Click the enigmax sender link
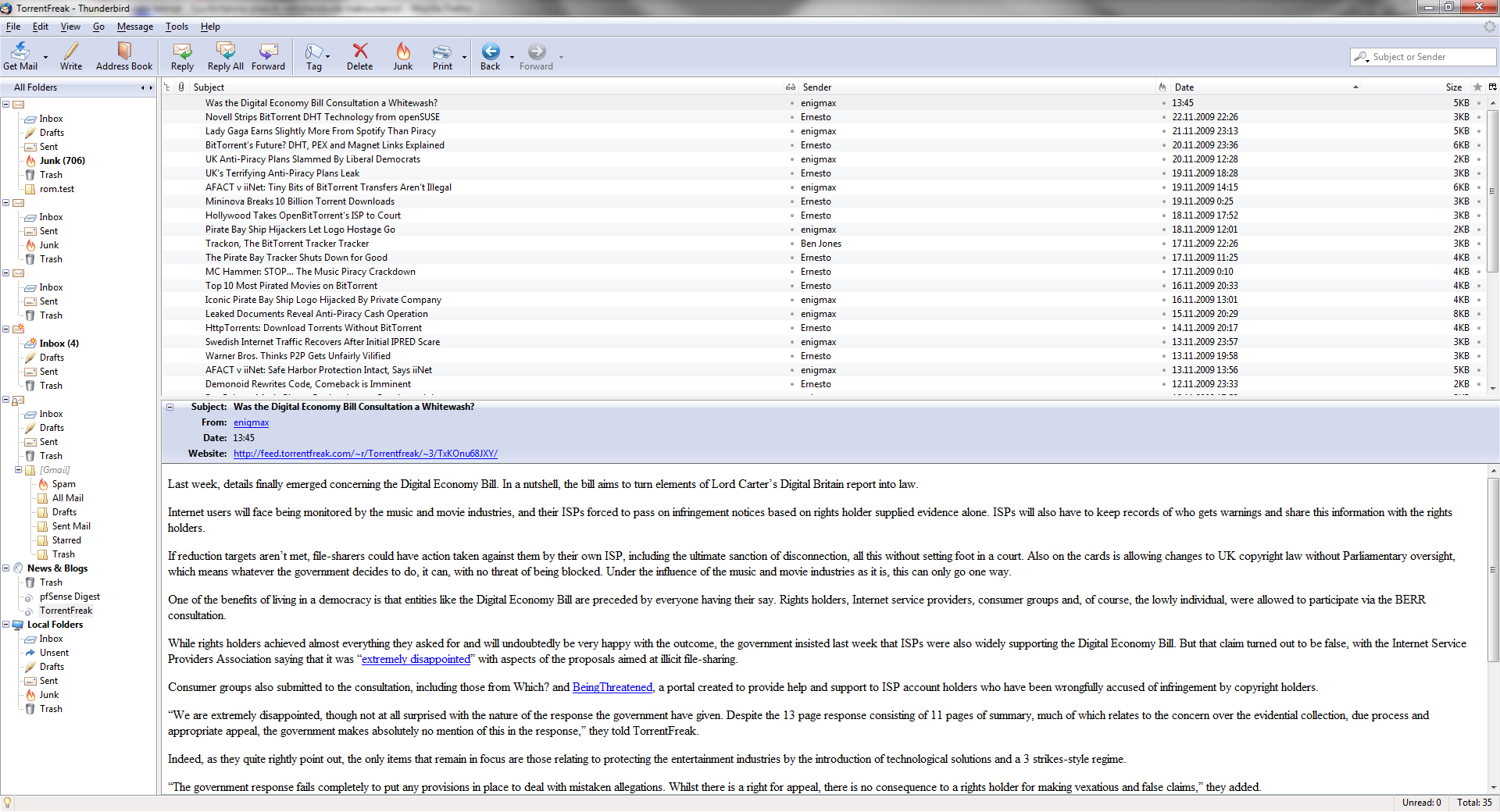 (x=251, y=422)
